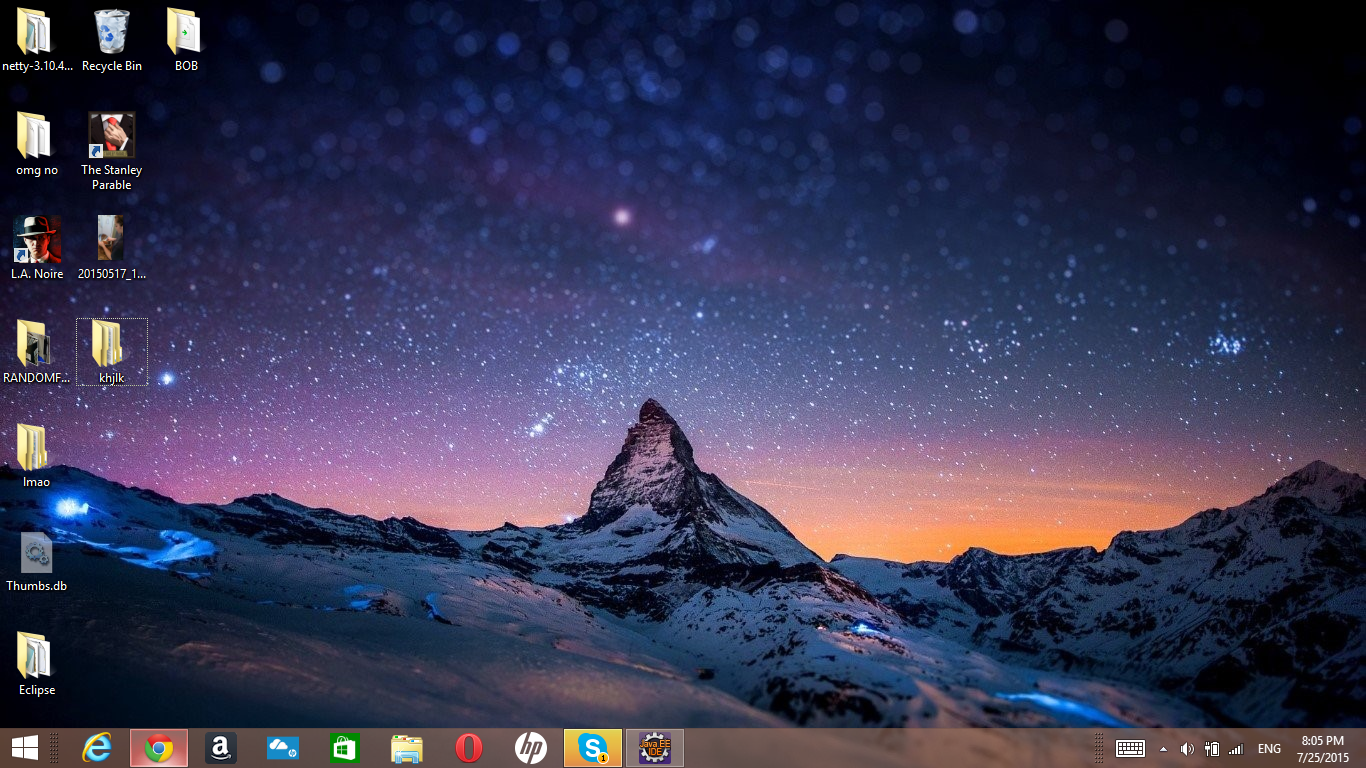Toggle the touch keyboard icon
Image resolution: width=1366 pixels, height=768 pixels.
(x=1130, y=749)
